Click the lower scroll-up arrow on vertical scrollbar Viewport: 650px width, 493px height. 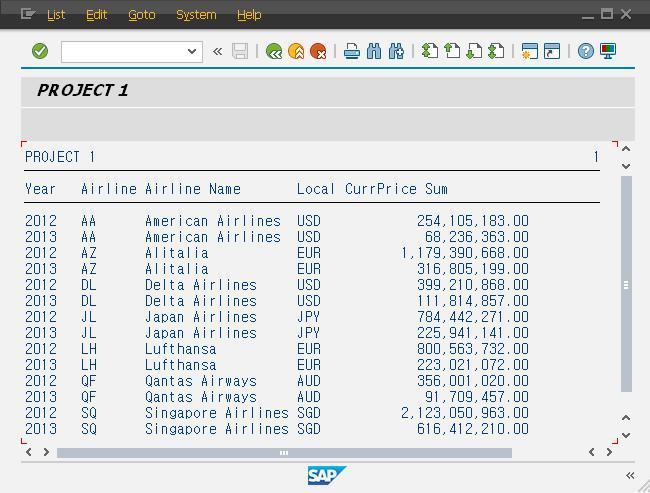(626, 418)
